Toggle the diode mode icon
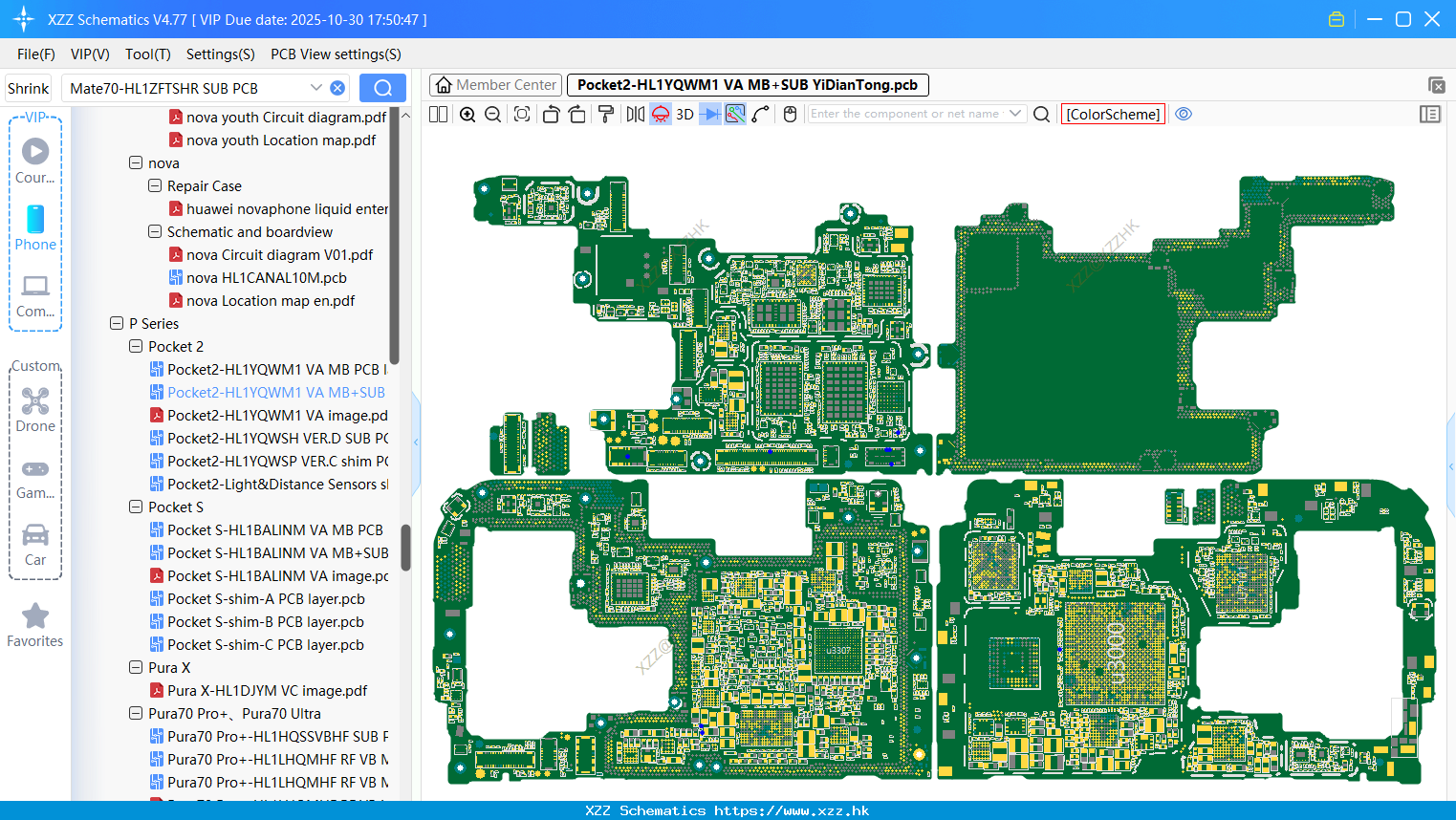This screenshot has width=1456, height=820. click(710, 114)
